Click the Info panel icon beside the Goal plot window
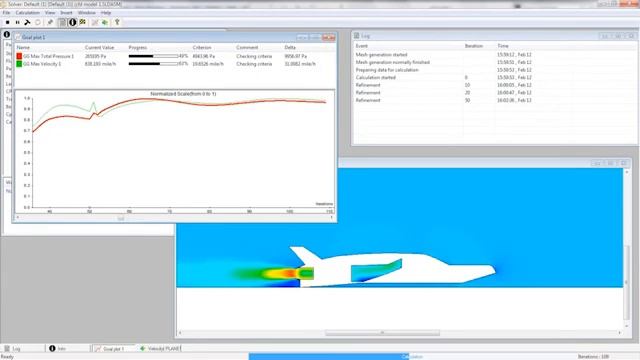This screenshot has width=640, height=360. tap(7, 35)
